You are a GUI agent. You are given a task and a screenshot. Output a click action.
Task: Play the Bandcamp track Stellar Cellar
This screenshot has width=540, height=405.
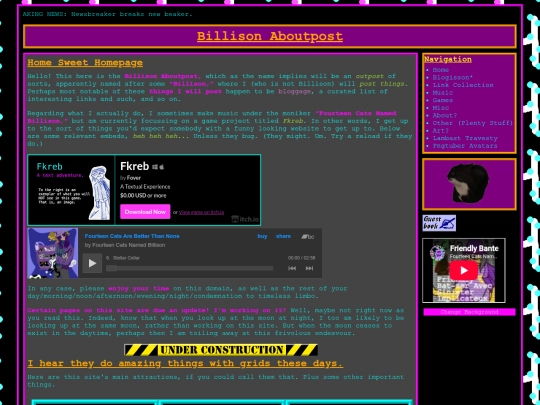(92, 263)
